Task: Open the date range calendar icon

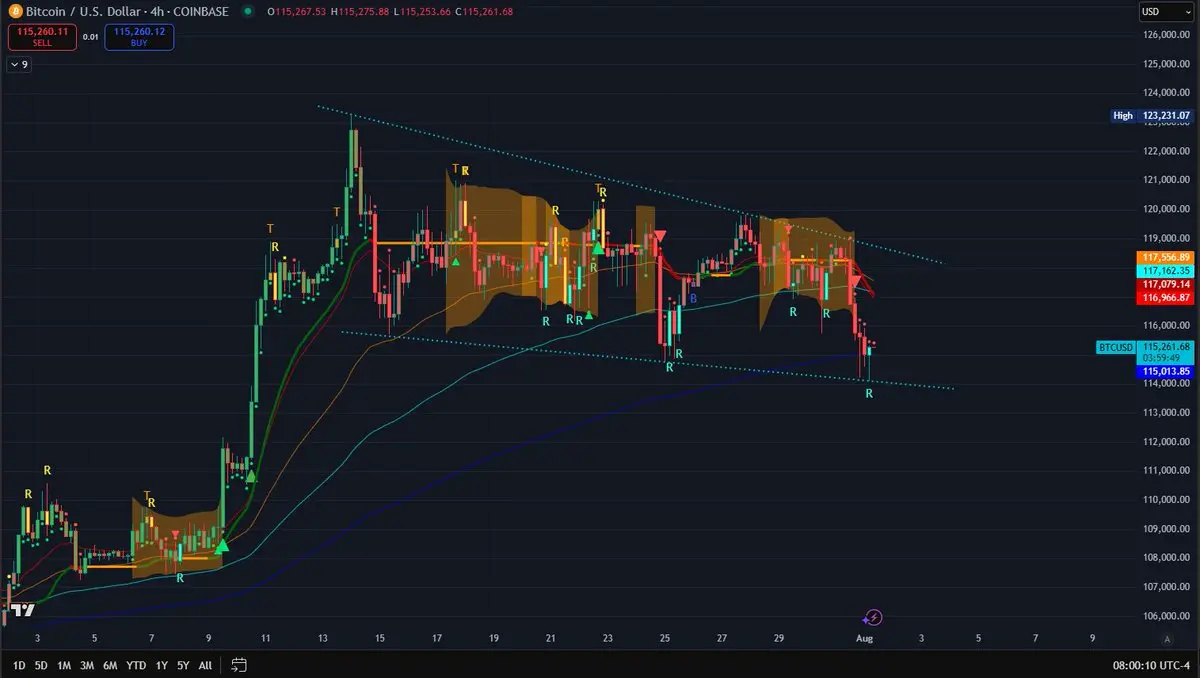Action: (239, 664)
